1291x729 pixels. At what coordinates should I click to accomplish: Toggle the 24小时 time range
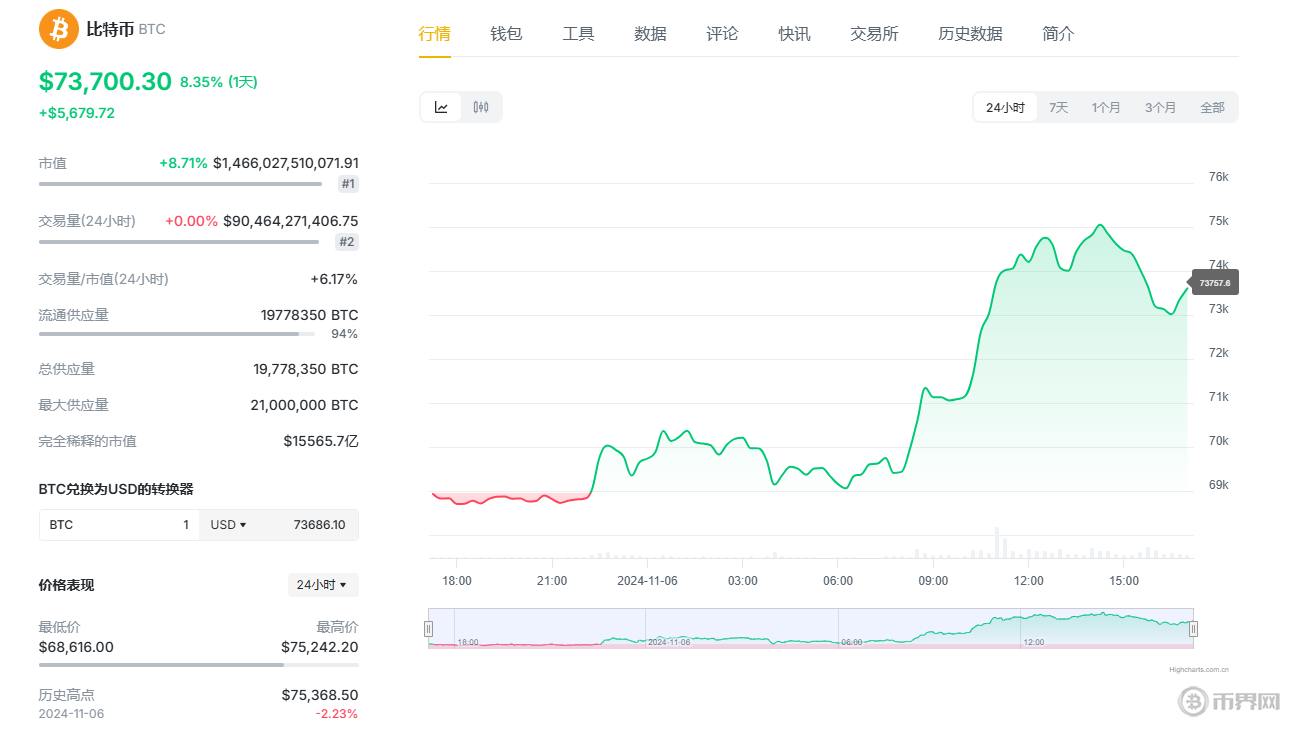[x=1004, y=106]
